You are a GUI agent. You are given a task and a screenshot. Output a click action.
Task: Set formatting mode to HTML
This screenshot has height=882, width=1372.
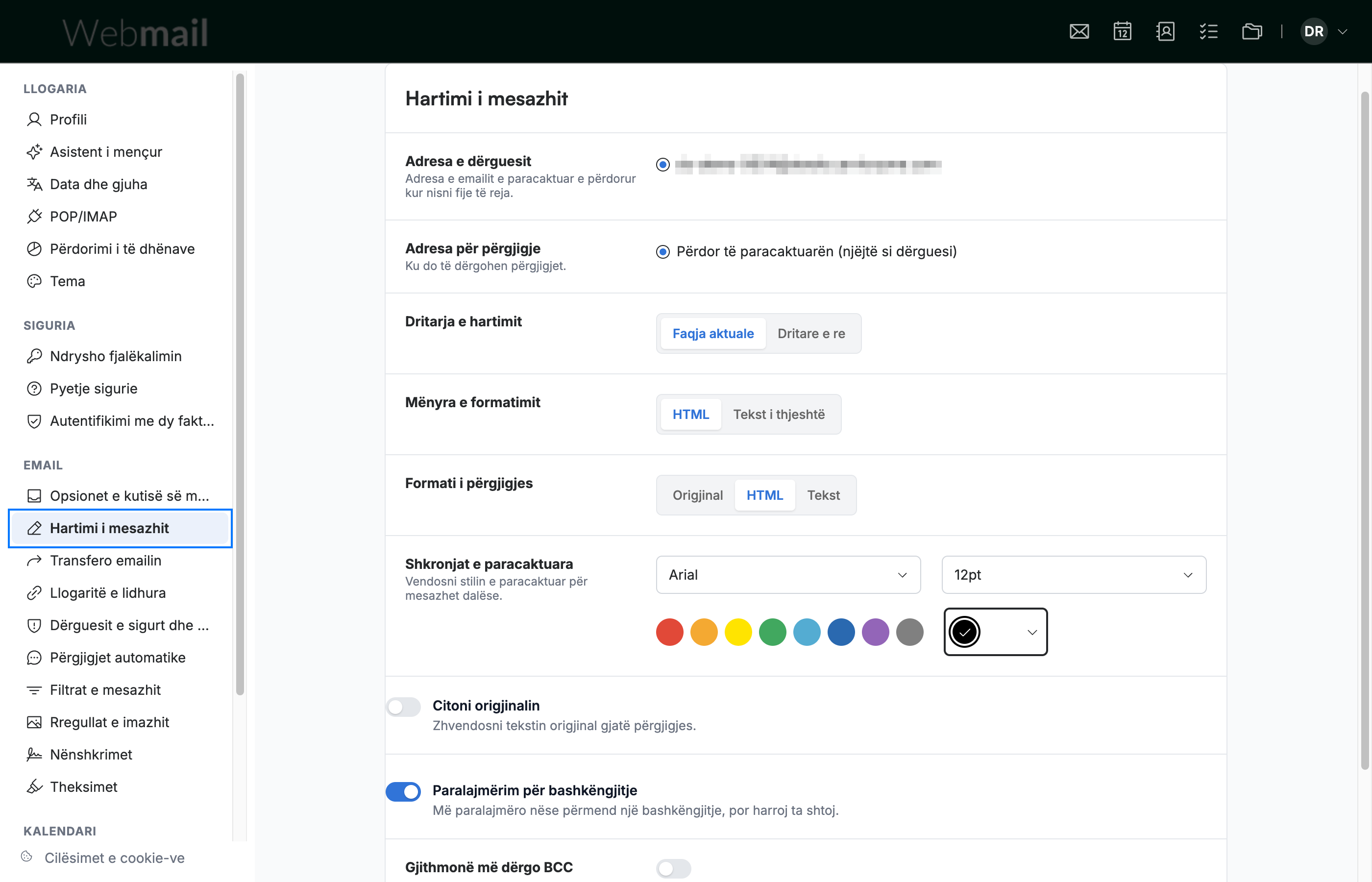690,414
